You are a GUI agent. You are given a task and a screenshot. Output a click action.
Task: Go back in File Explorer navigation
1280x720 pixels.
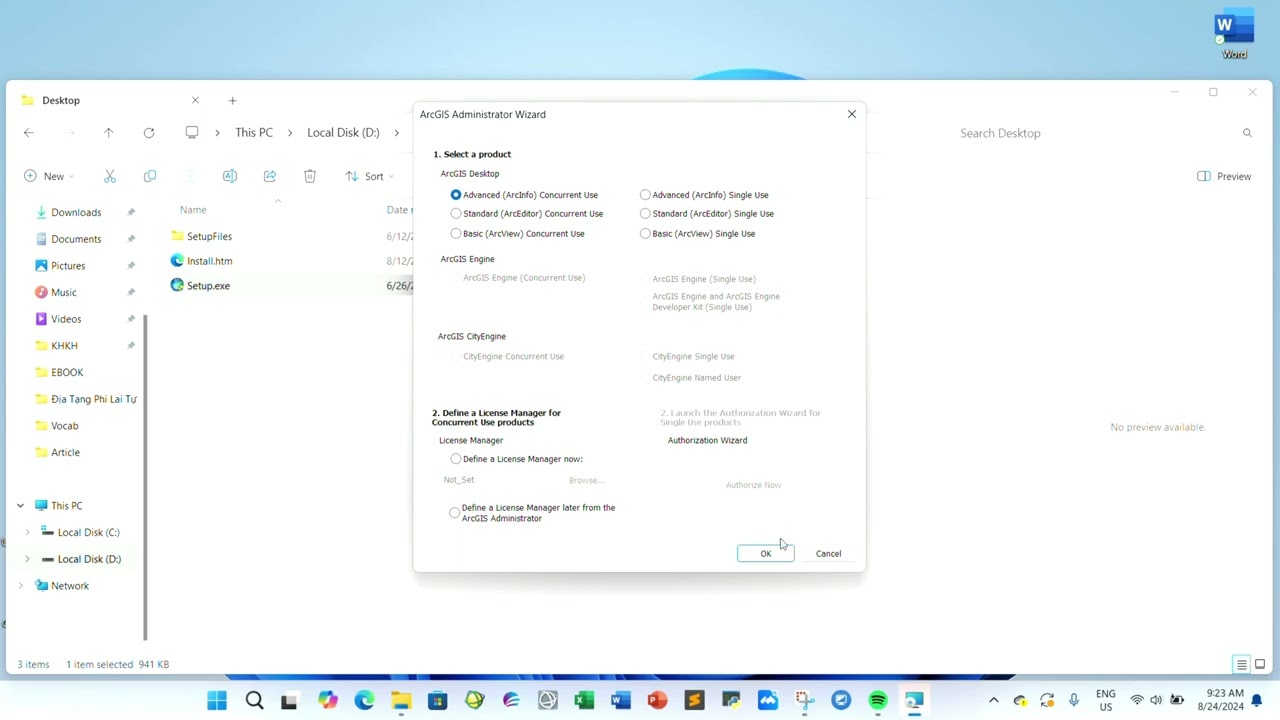pyautogui.click(x=29, y=133)
